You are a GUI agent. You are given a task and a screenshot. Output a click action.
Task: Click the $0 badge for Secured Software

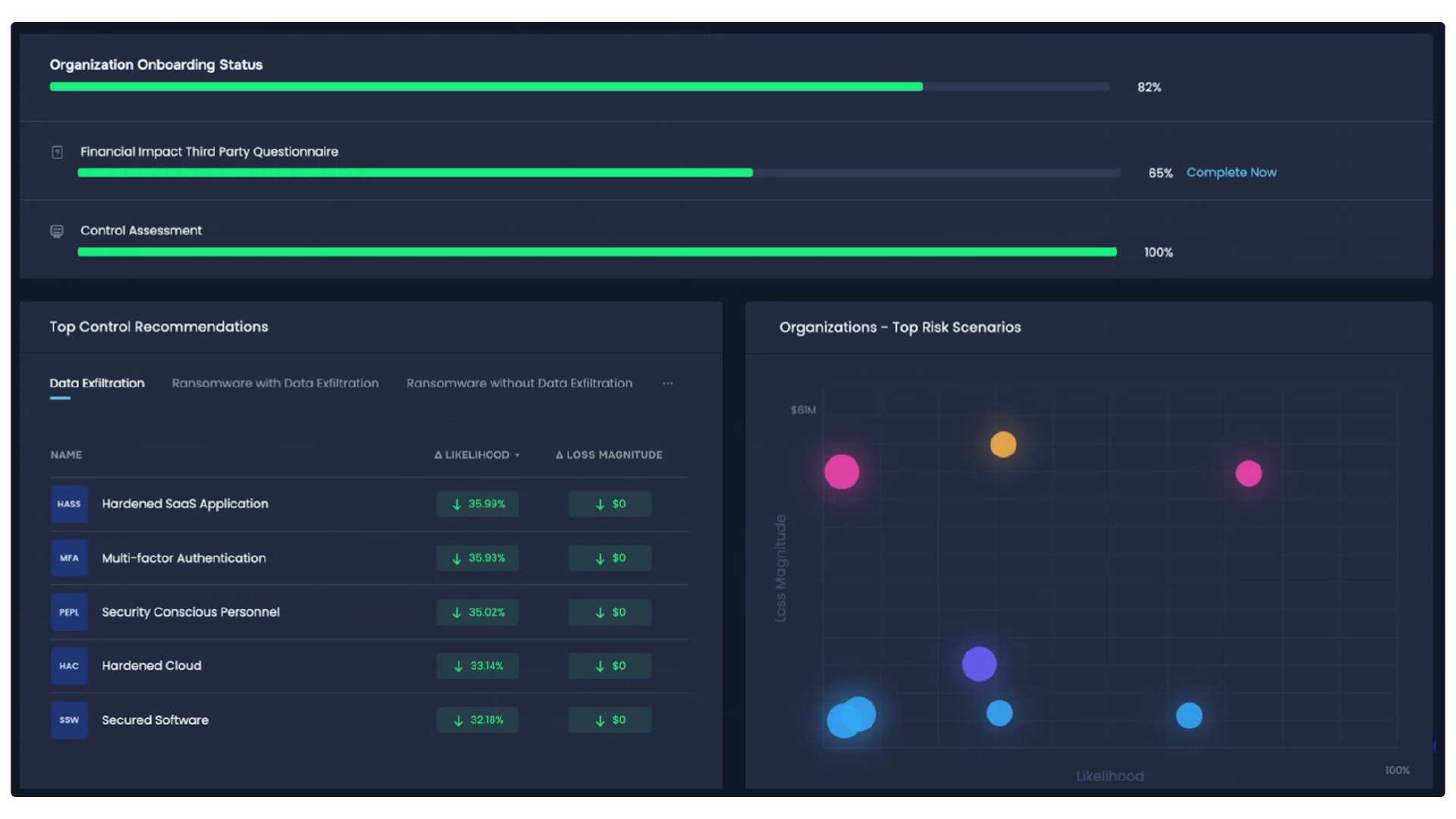(x=609, y=720)
